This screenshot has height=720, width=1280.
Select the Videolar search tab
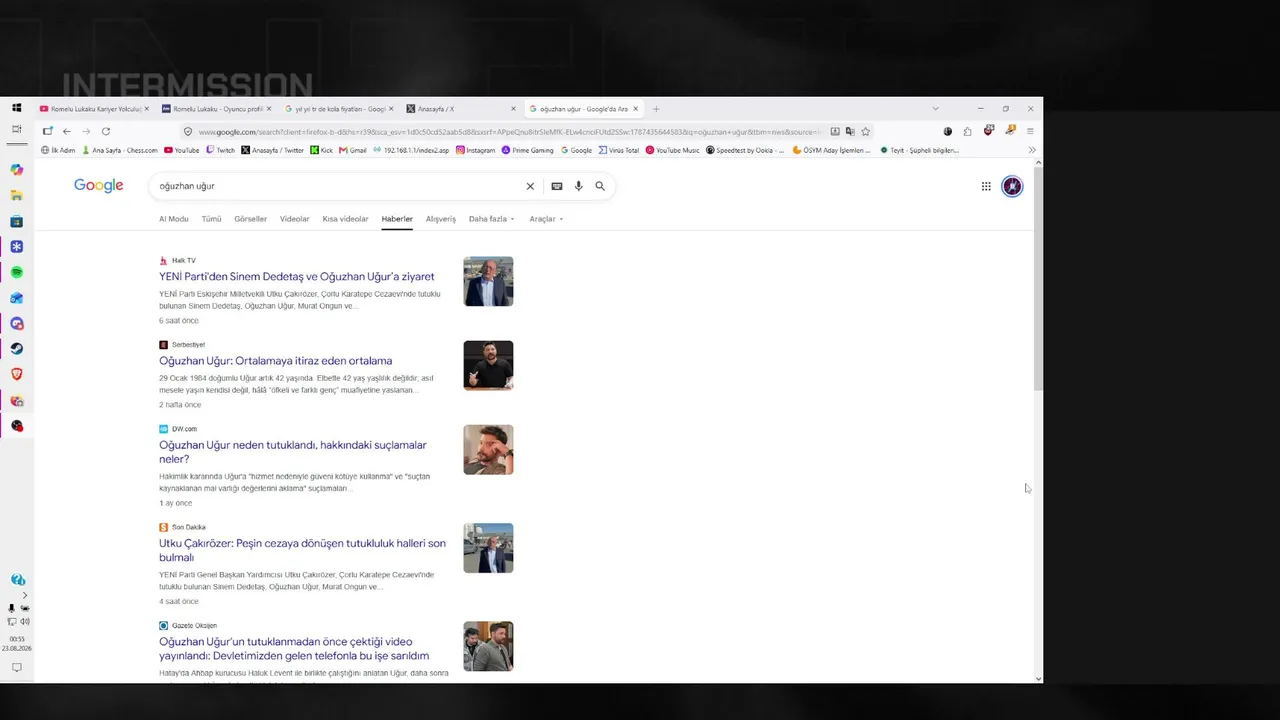[295, 219]
